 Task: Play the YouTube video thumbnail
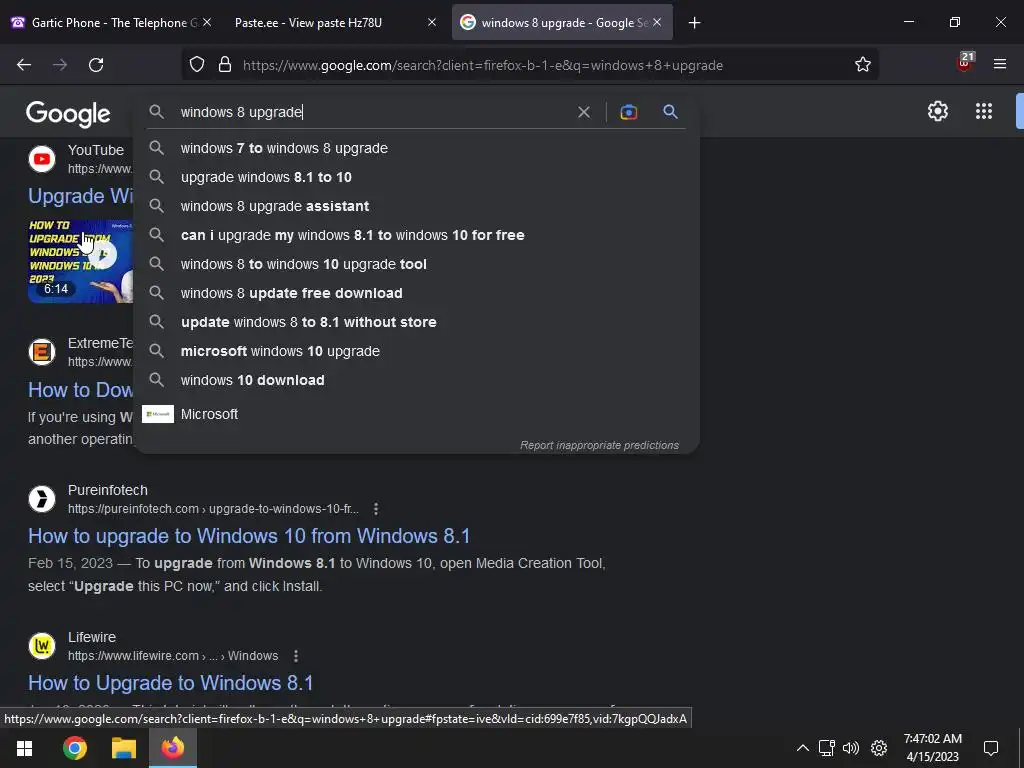click(80, 261)
